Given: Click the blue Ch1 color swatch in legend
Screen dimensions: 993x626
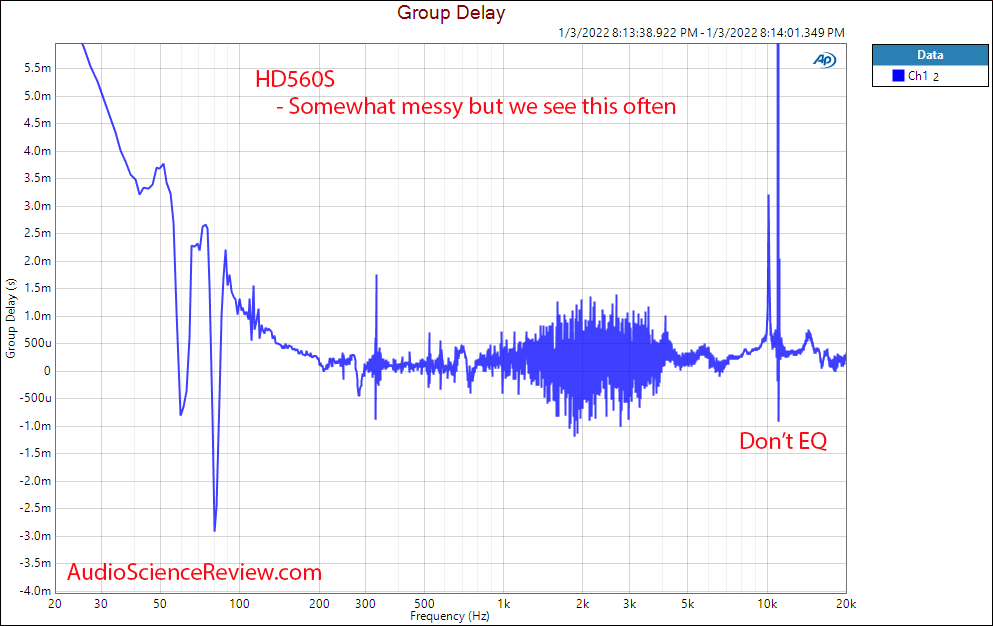Looking at the screenshot, I should [x=898, y=75].
